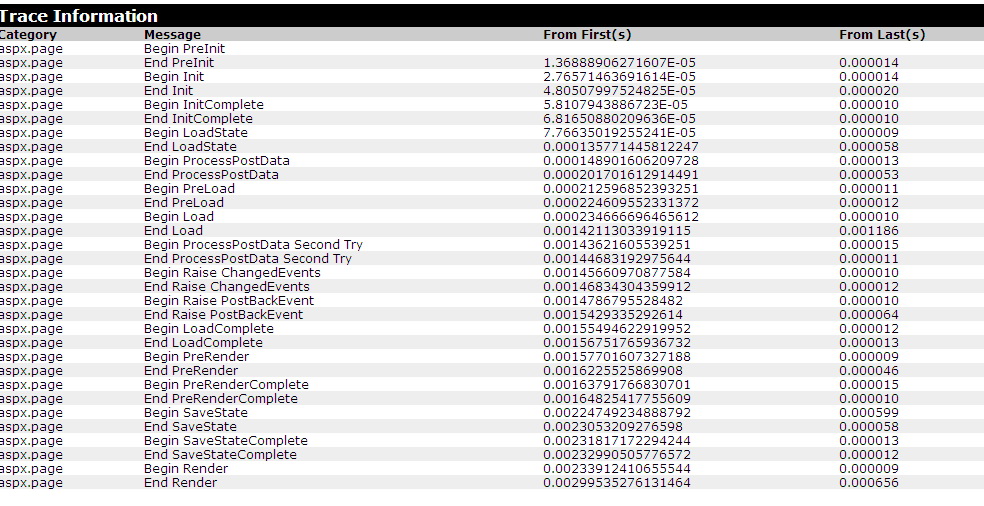
Task: Select the 'Begin LoadState' message
Action: tap(196, 132)
